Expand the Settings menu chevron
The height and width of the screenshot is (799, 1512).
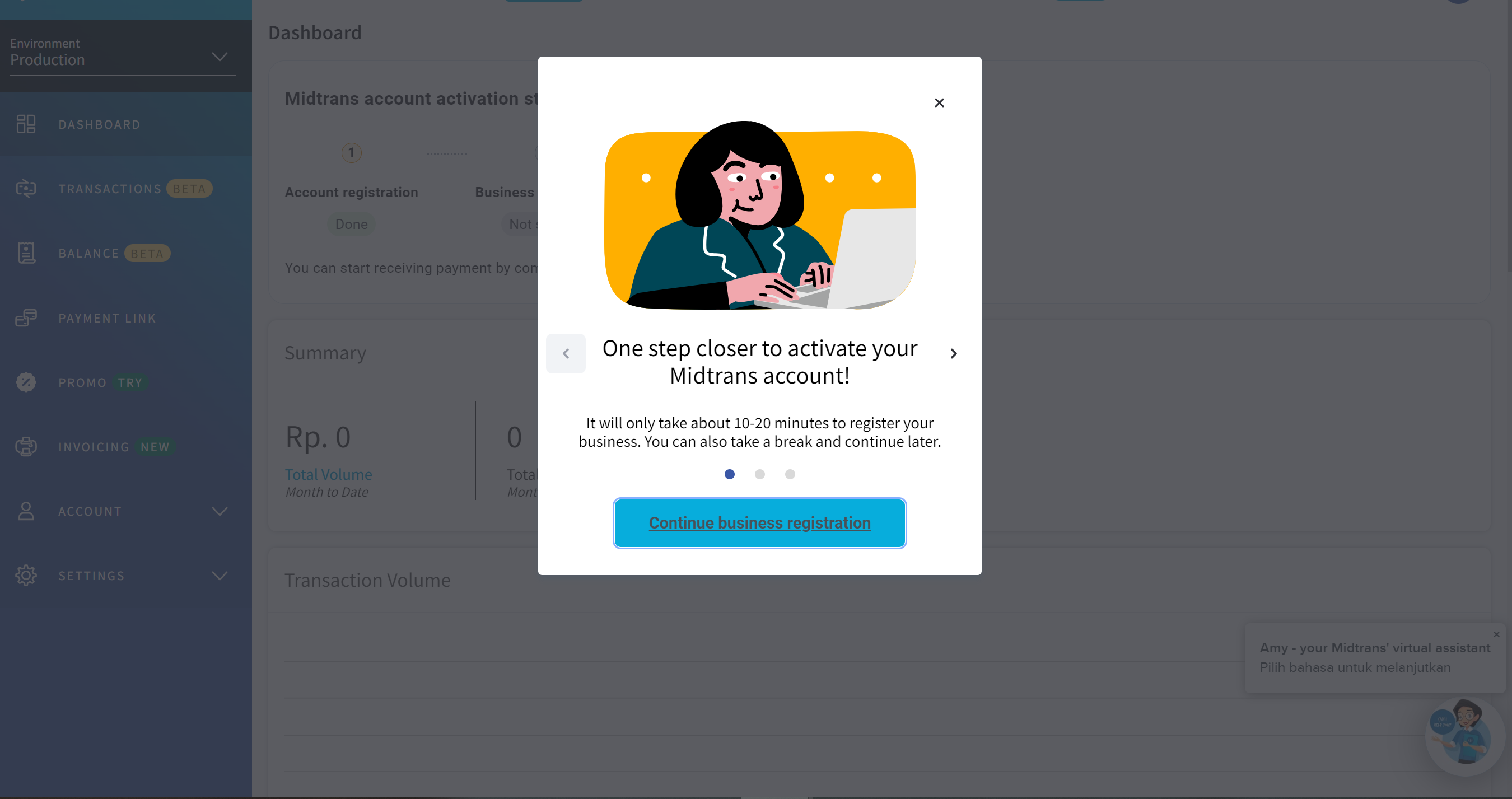pos(220,576)
